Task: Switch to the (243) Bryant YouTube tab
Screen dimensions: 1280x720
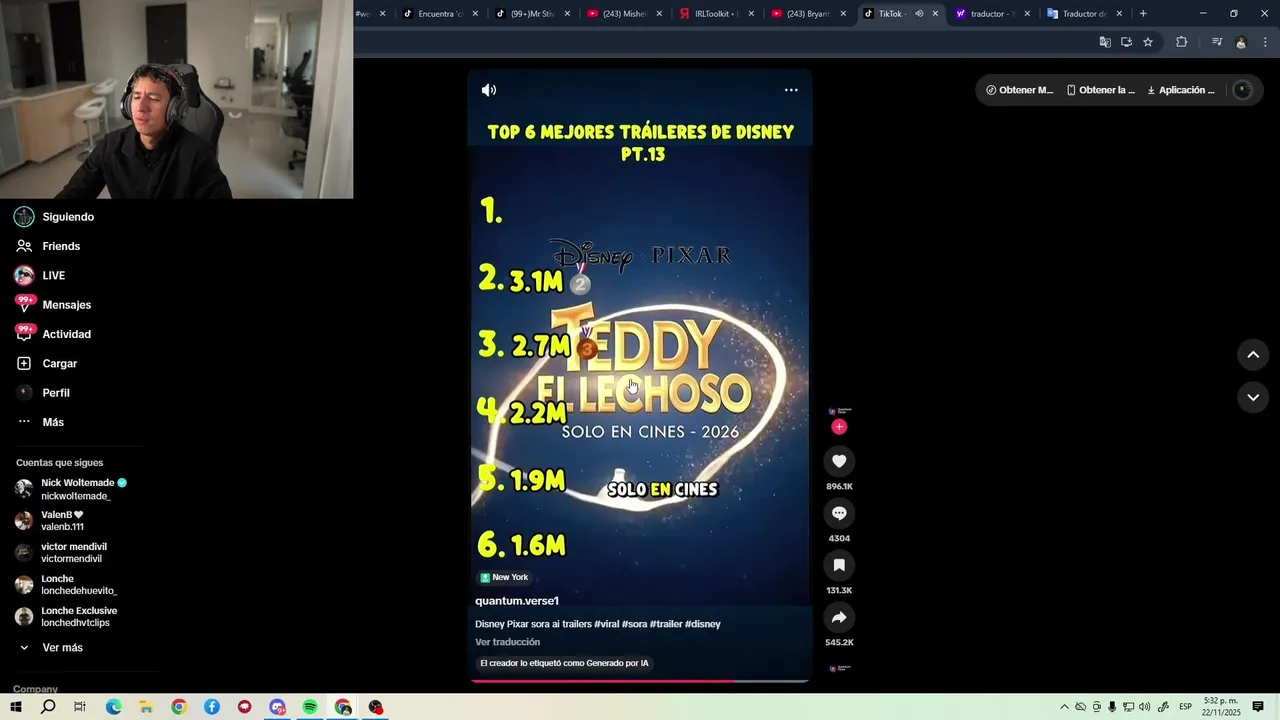Action: [808, 14]
